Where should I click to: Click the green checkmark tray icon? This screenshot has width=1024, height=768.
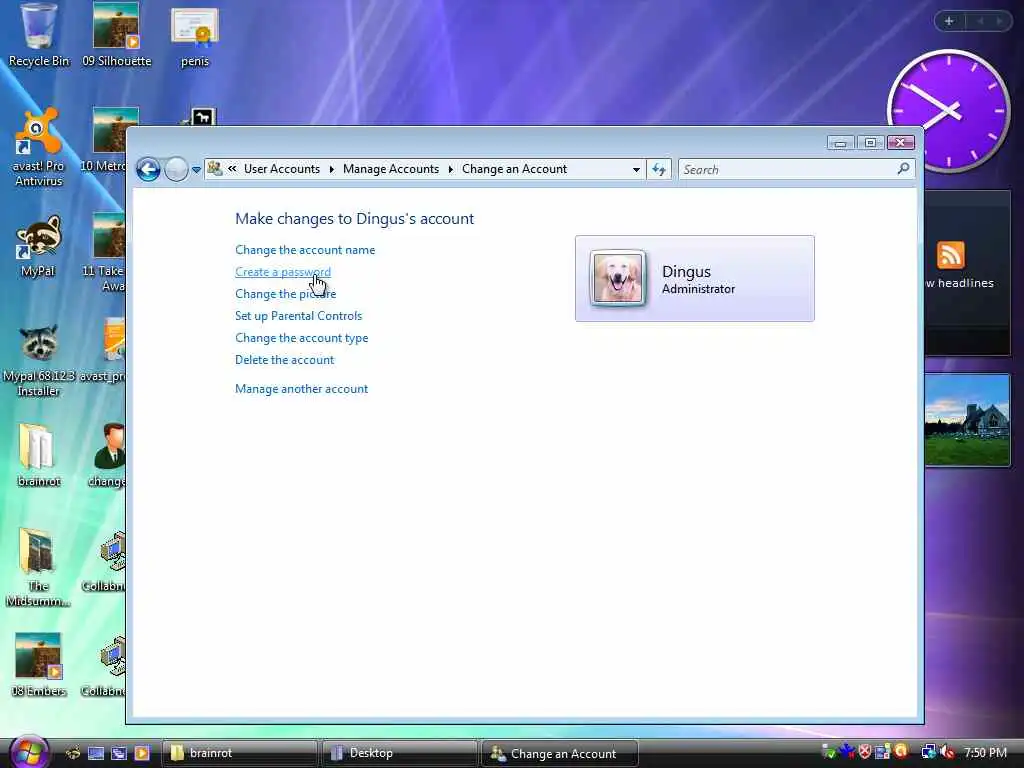[829, 752]
